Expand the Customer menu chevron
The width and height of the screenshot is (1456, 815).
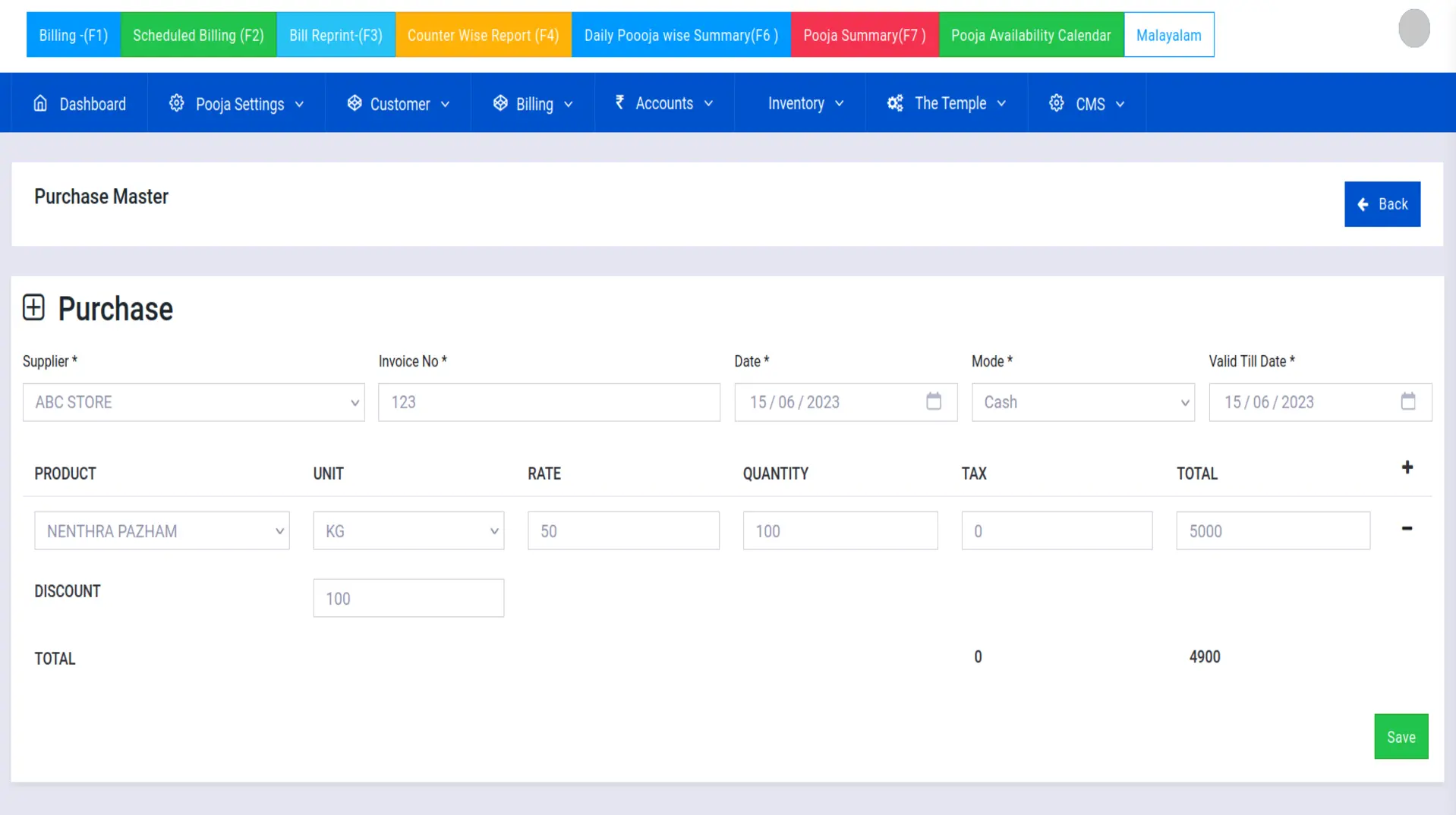tap(445, 105)
